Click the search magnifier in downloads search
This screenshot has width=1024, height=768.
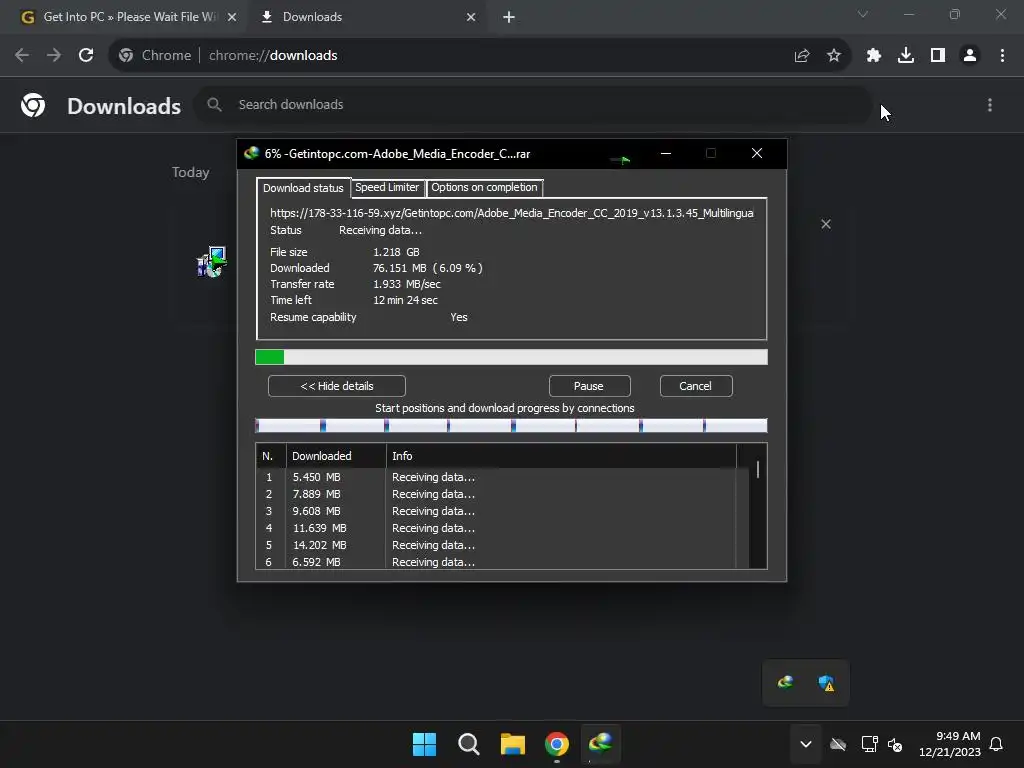[214, 104]
